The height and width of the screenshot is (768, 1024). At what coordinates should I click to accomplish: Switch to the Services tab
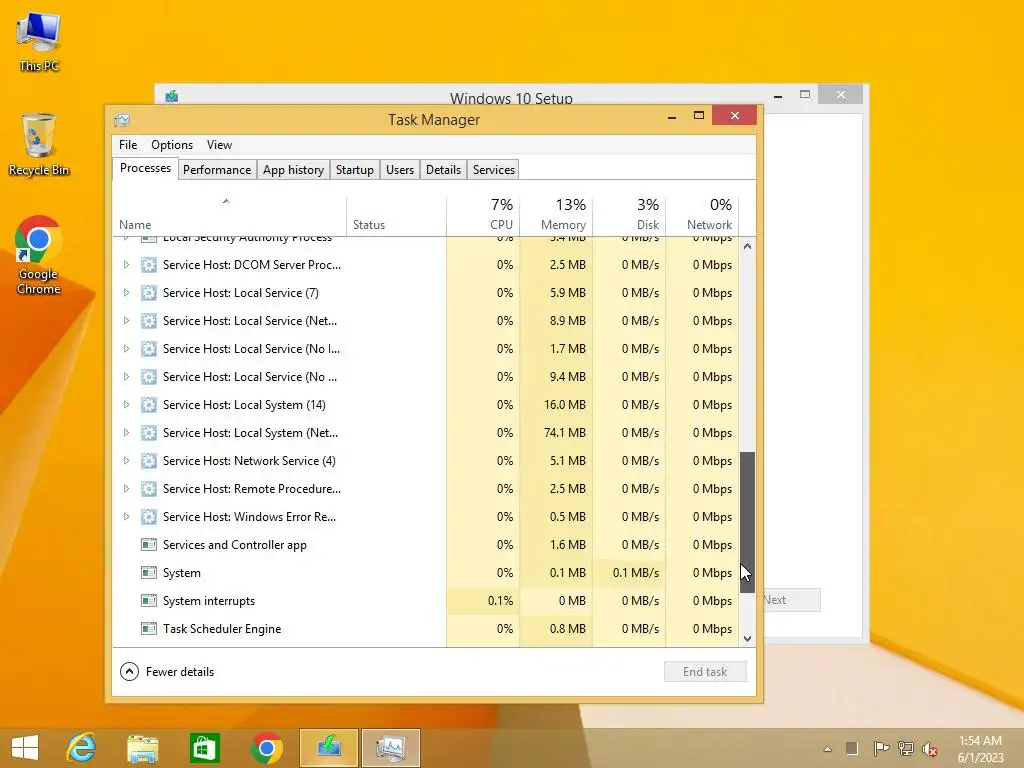pyautogui.click(x=494, y=170)
